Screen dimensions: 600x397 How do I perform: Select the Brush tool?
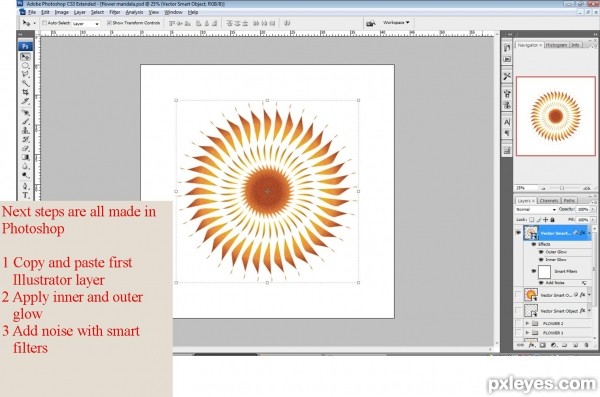point(25,121)
